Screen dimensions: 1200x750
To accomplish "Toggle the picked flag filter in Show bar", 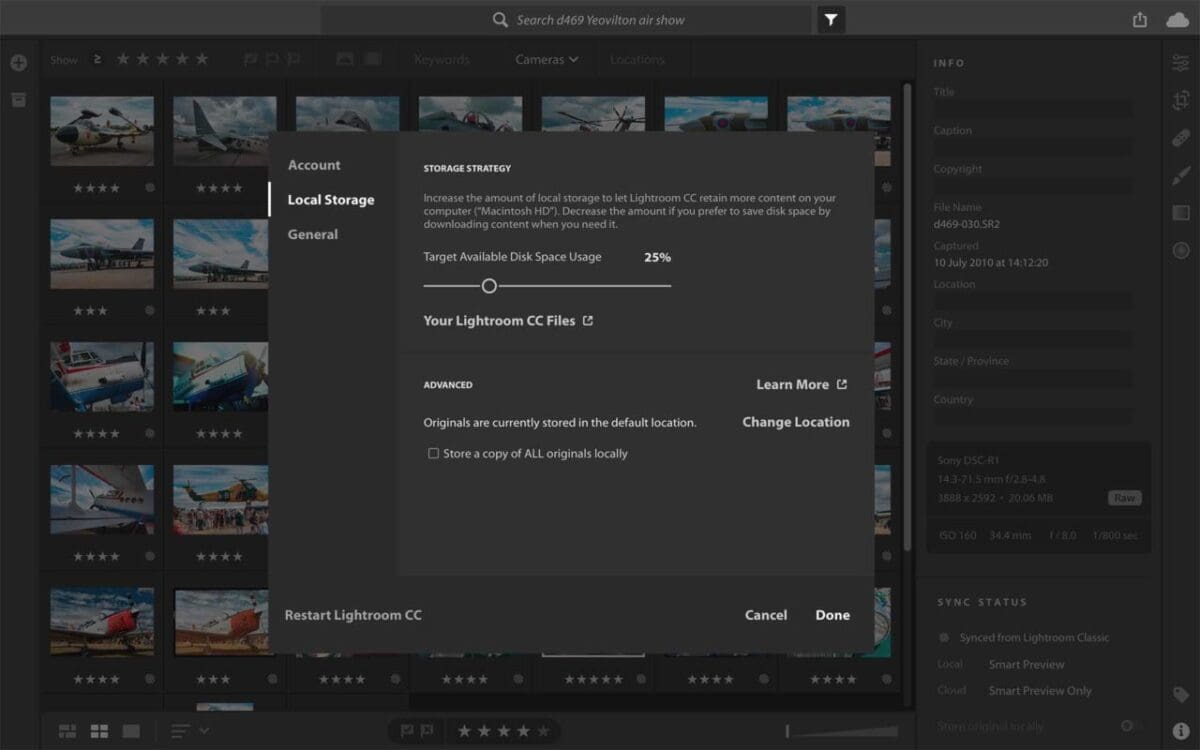I will (251, 59).
